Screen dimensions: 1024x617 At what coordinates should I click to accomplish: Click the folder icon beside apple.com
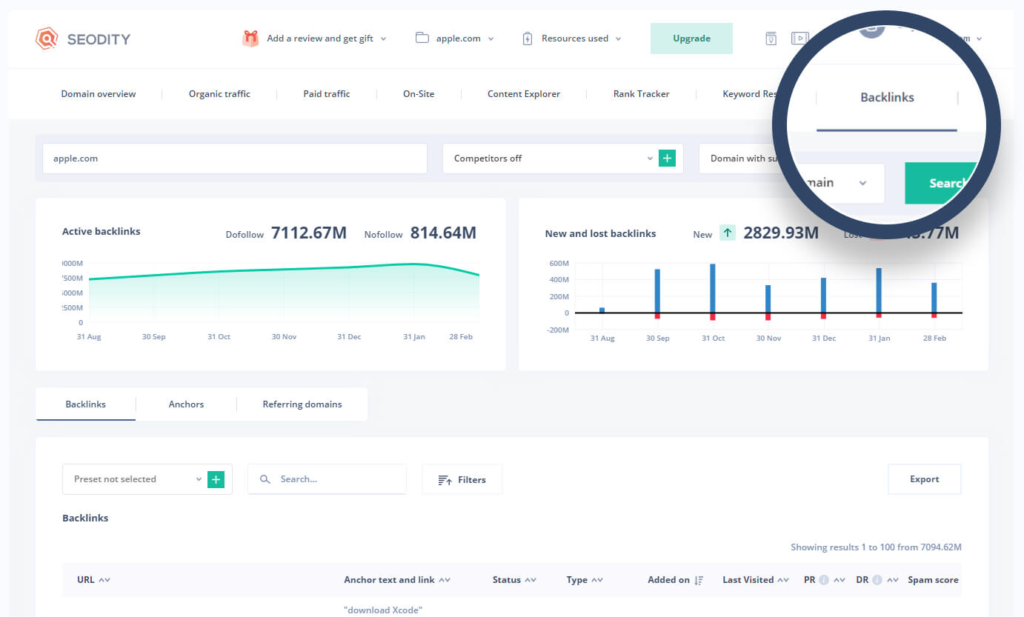pos(422,38)
